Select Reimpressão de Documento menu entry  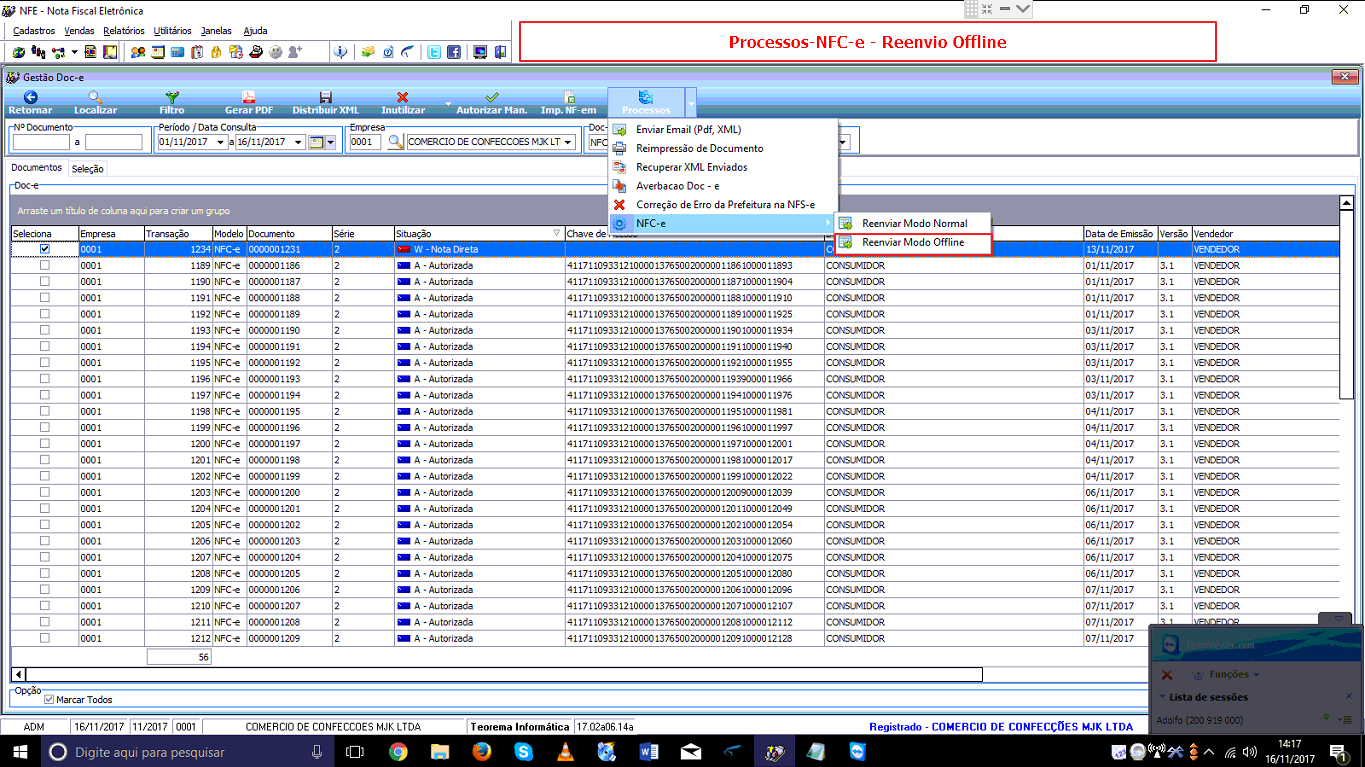click(x=722, y=149)
